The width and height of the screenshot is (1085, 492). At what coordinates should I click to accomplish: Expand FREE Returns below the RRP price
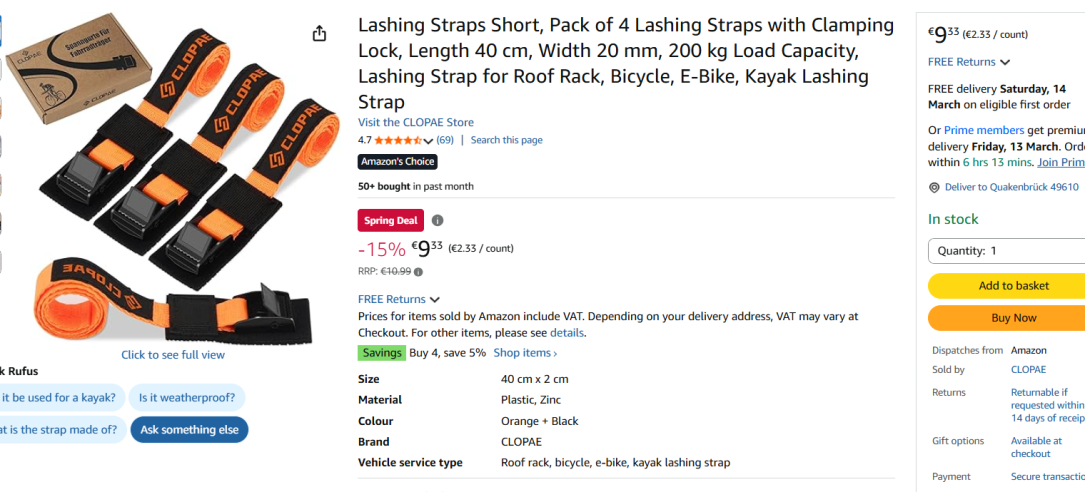[x=399, y=299]
